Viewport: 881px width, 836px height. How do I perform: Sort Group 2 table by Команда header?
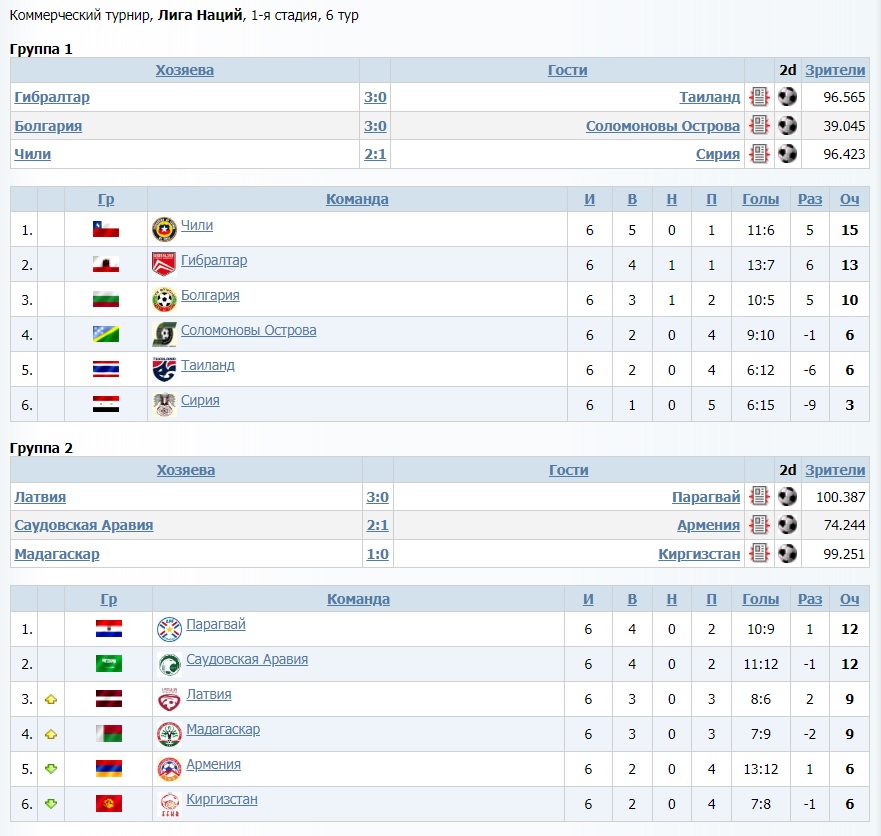pos(358,599)
